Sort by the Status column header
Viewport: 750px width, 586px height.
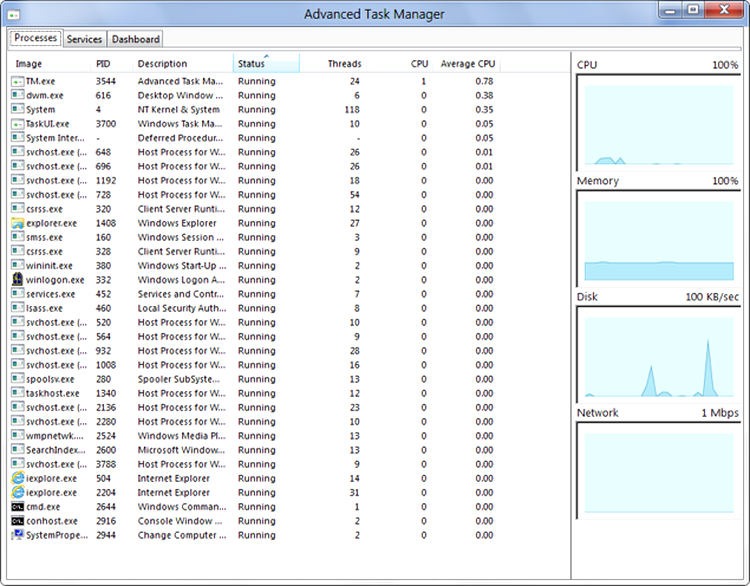[x=266, y=64]
